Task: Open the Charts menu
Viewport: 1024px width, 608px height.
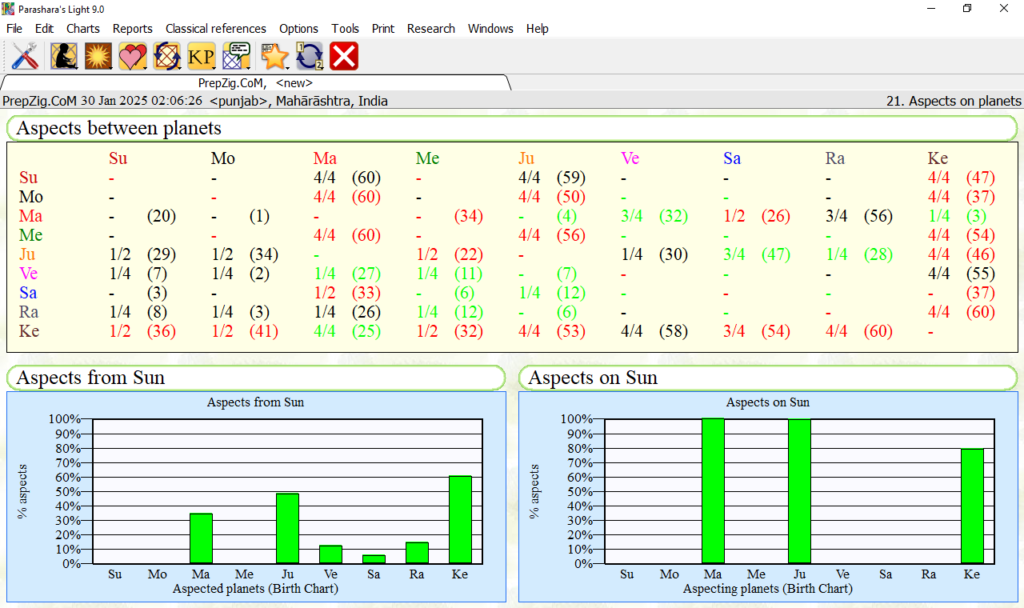Action: [83, 29]
